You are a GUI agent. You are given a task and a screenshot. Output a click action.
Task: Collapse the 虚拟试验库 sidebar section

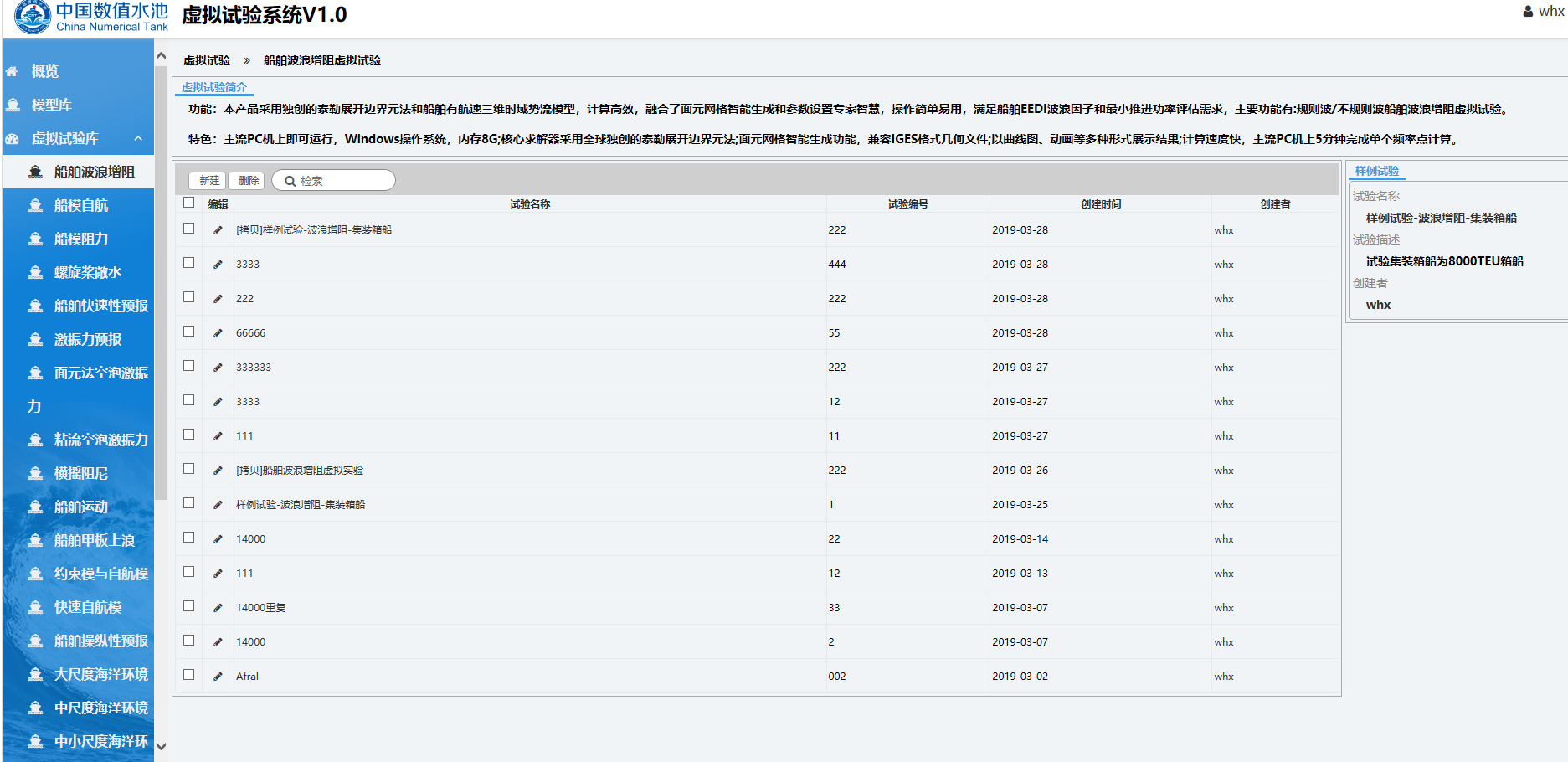[x=138, y=139]
